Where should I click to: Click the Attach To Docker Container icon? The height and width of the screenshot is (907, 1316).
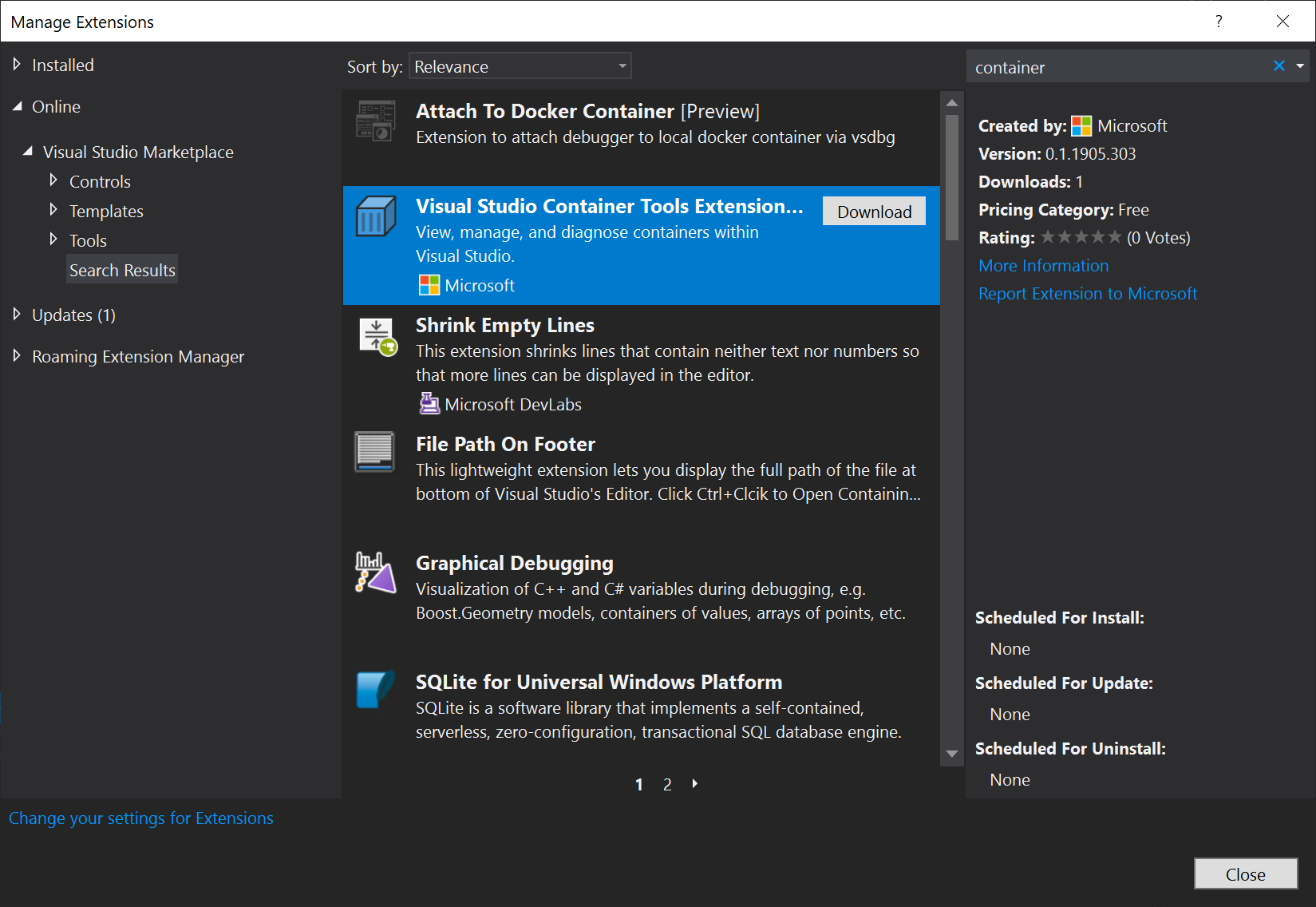pyautogui.click(x=375, y=121)
